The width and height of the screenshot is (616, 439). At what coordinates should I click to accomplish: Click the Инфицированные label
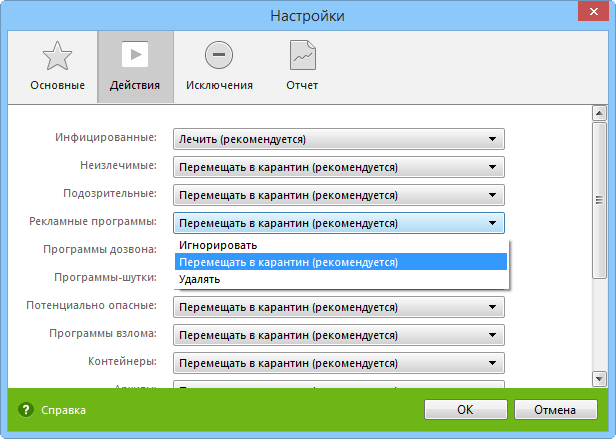click(106, 138)
